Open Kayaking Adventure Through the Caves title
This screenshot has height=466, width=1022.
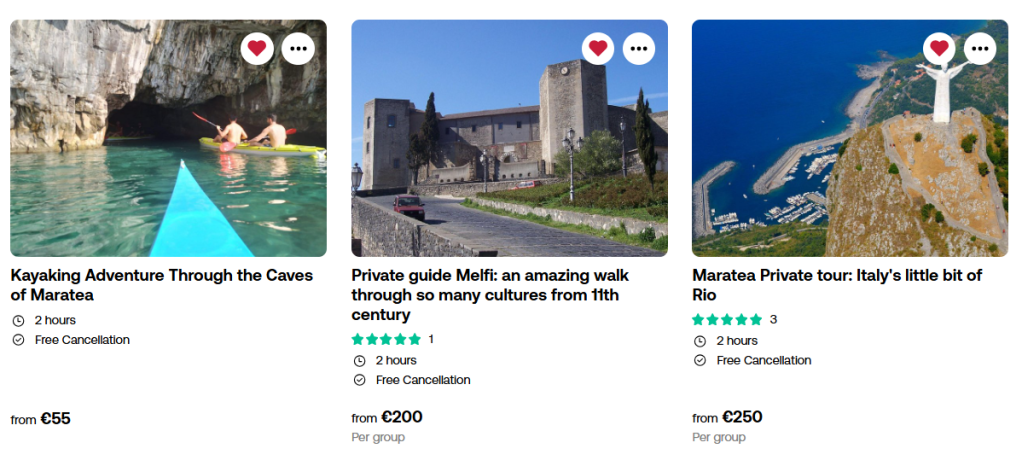click(x=161, y=285)
